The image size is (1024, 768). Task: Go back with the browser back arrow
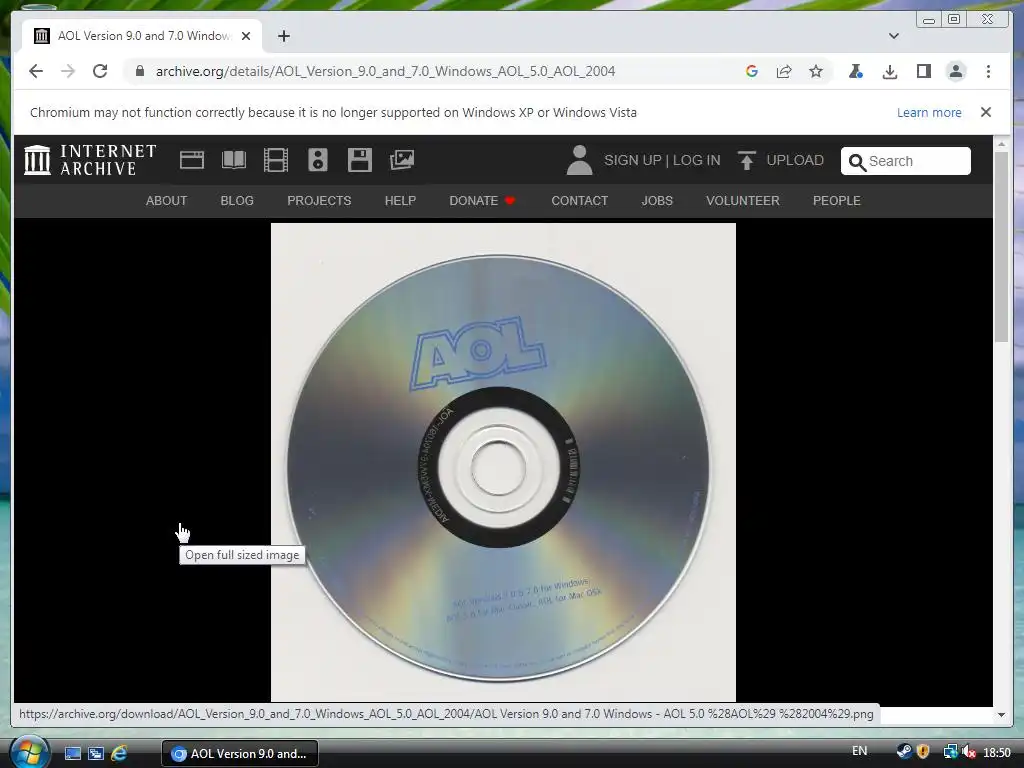[36, 71]
